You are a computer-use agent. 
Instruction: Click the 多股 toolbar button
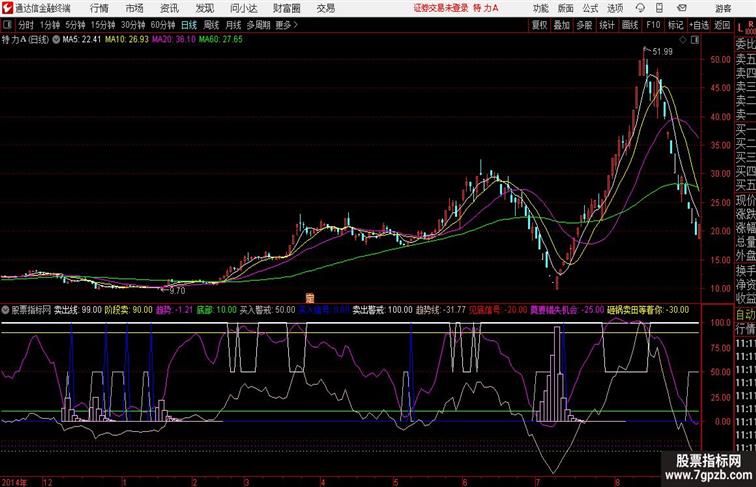pyautogui.click(x=584, y=25)
